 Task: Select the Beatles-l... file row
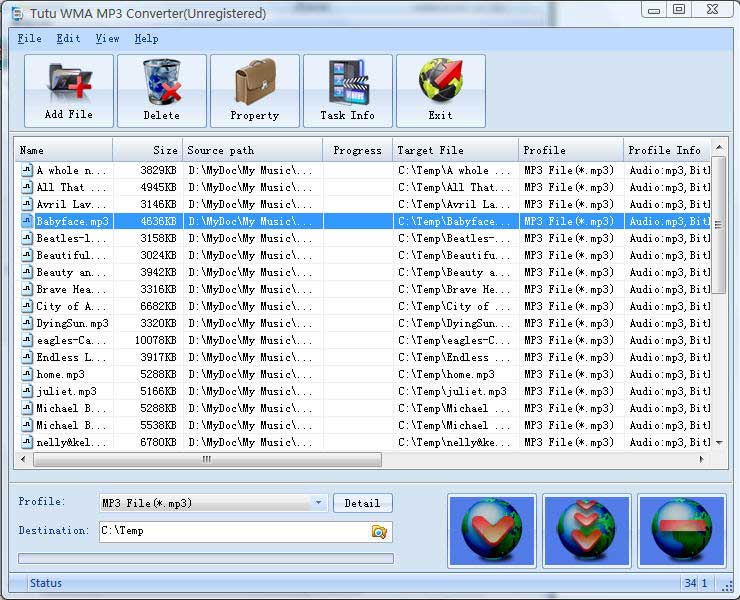point(363,238)
